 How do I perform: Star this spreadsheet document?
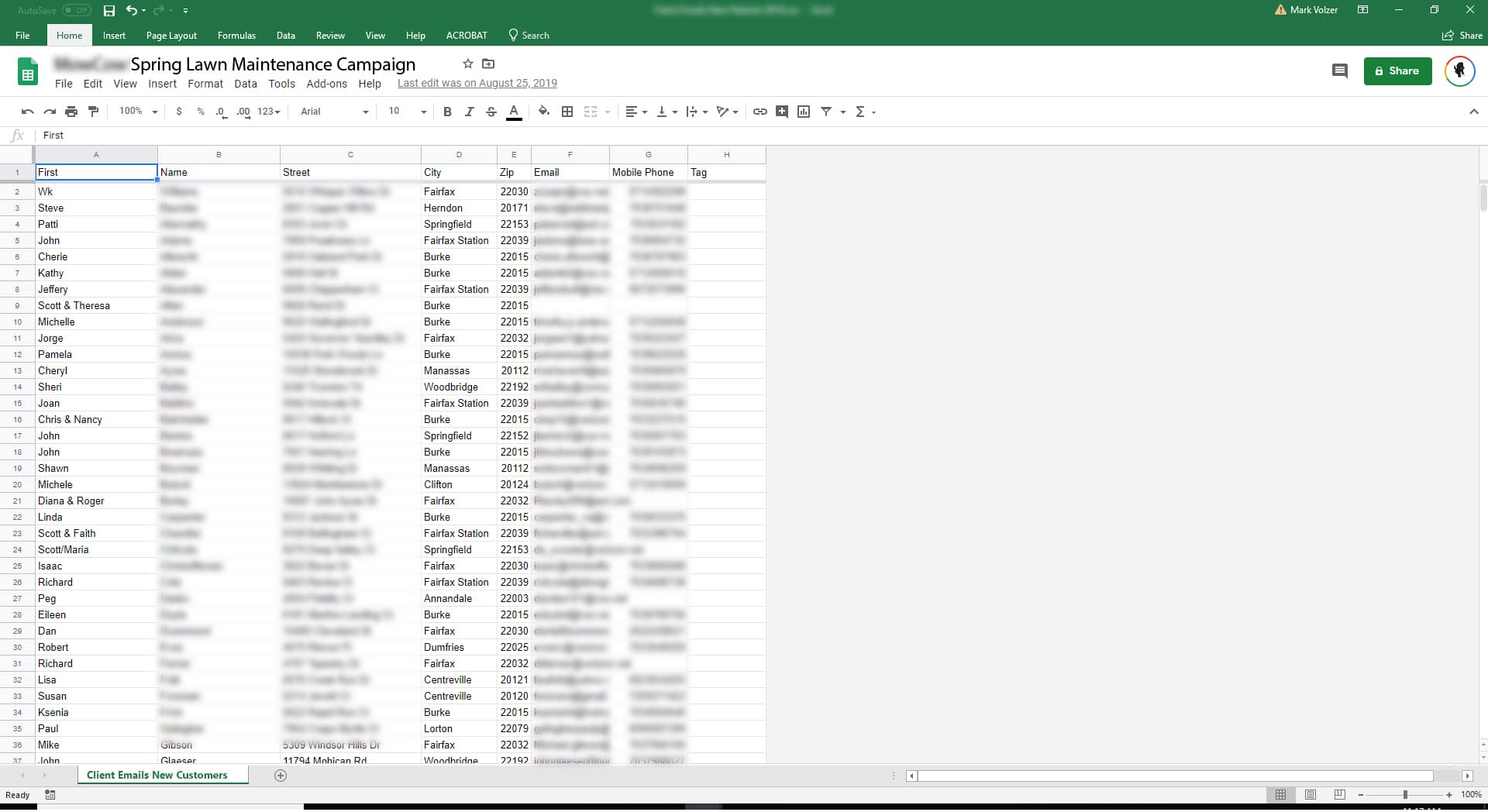pyautogui.click(x=467, y=64)
